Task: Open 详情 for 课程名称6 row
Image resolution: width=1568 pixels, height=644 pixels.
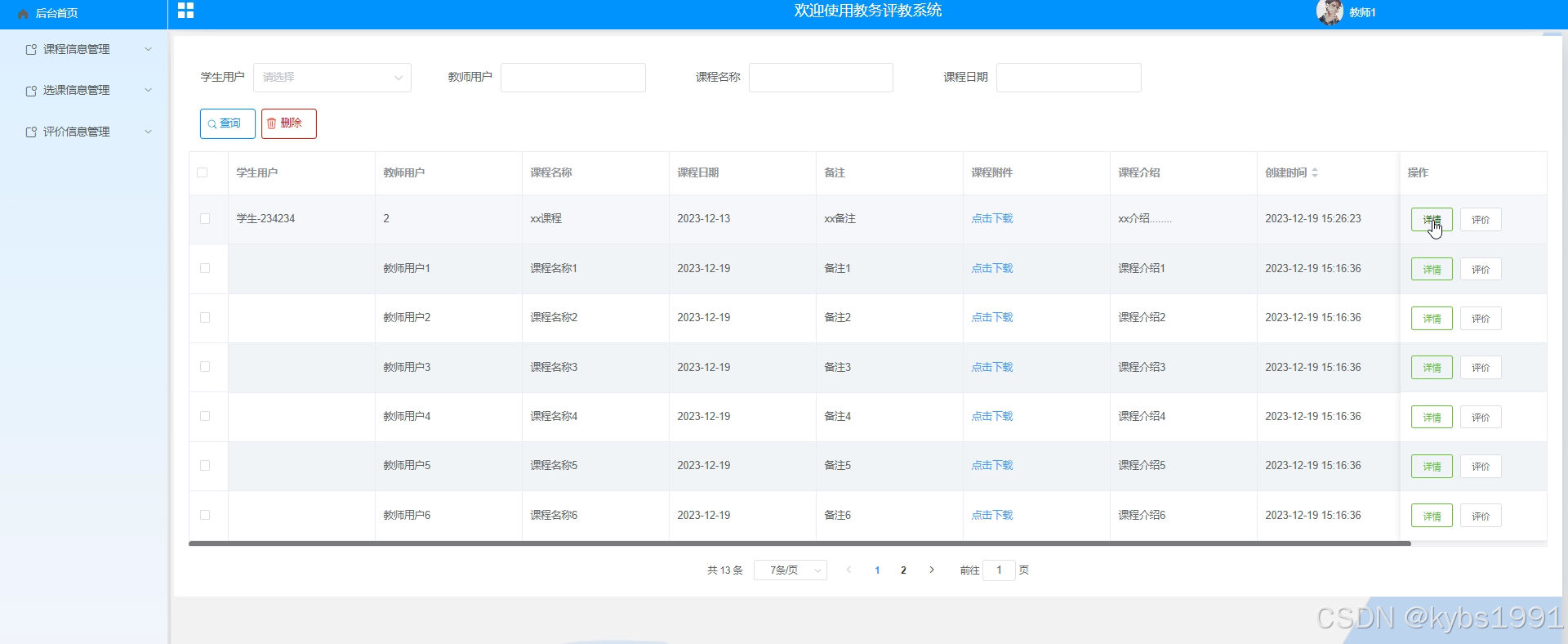Action: click(1432, 516)
